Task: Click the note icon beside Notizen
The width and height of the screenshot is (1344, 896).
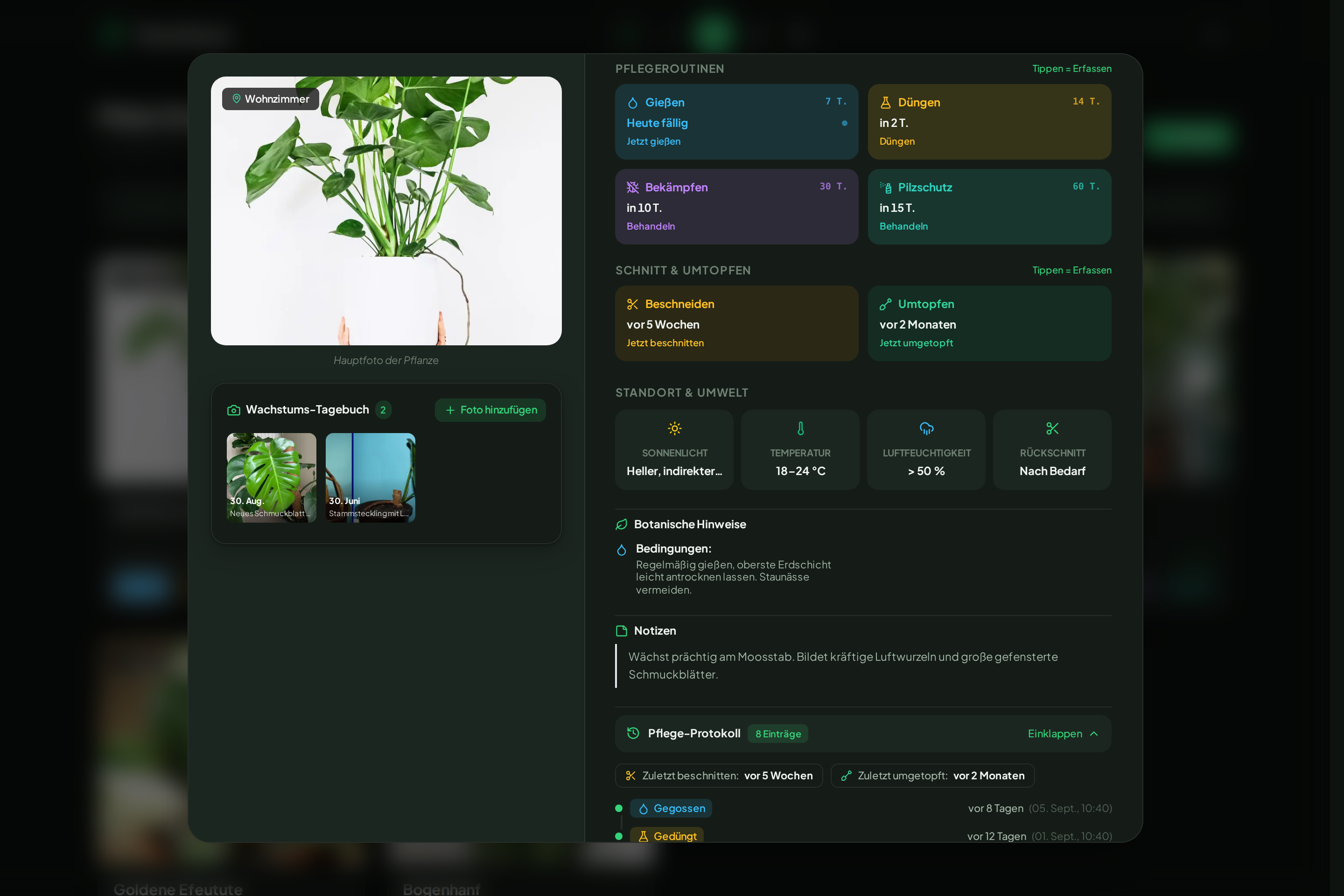Action: tap(621, 631)
